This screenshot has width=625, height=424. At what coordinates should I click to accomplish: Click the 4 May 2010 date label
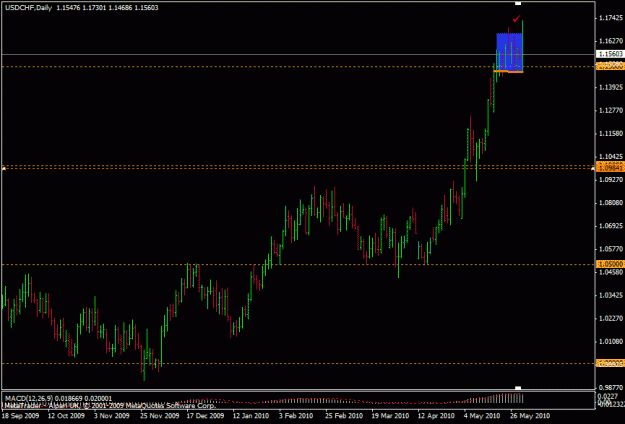point(482,416)
